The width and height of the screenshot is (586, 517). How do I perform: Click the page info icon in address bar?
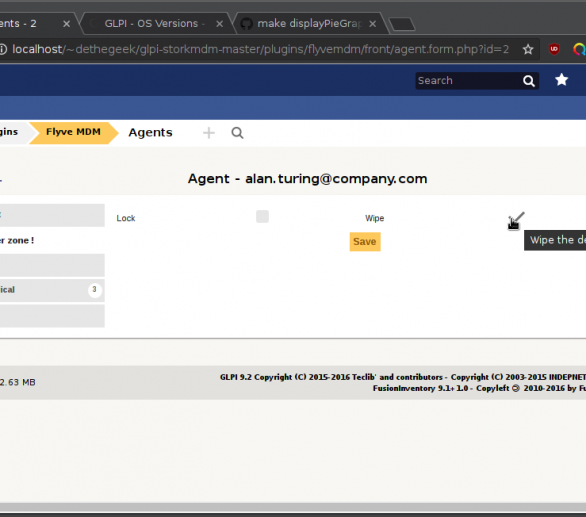tap(3, 49)
